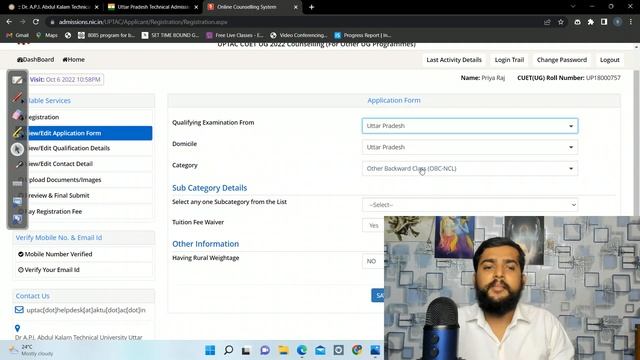Open File Explorer from taskbar
This screenshot has height=360, width=640.
(283, 350)
